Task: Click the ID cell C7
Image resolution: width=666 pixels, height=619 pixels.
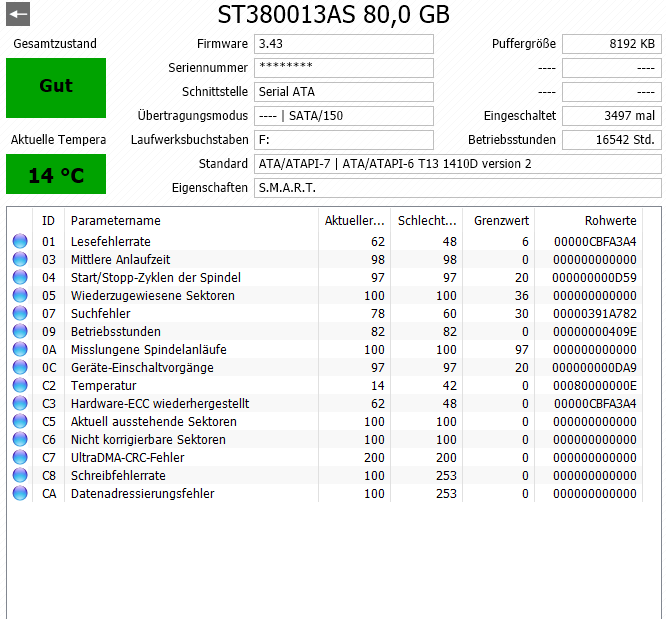Action: [x=49, y=457]
